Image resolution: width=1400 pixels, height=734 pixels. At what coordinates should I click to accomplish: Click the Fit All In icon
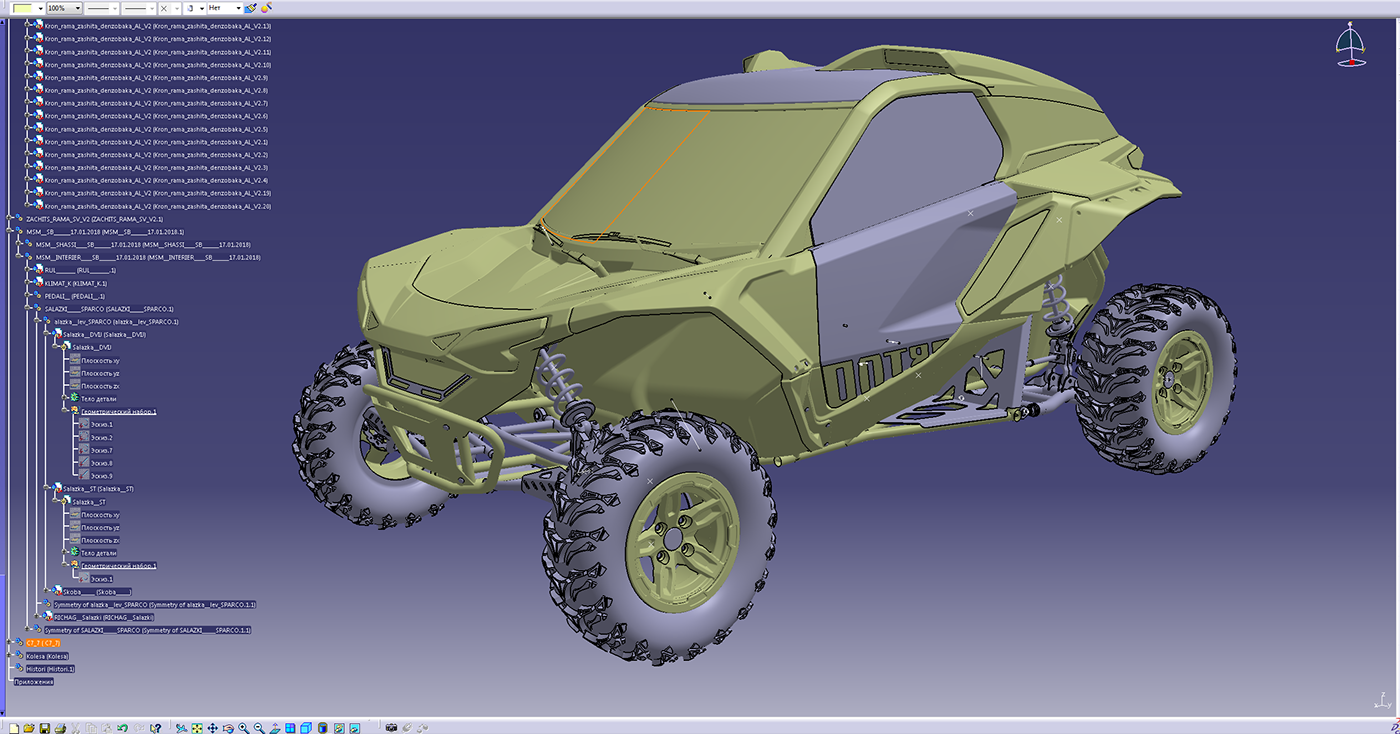(x=196, y=727)
